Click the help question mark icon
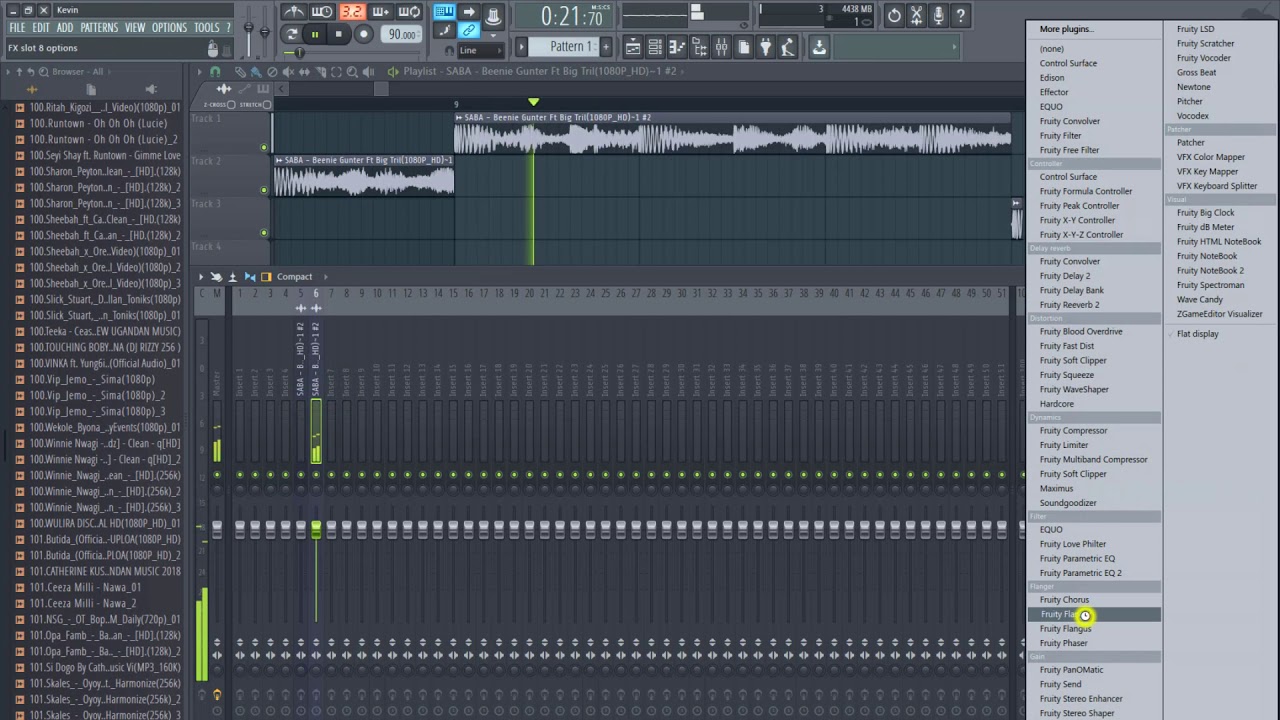This screenshot has width=1280, height=720. (x=960, y=15)
